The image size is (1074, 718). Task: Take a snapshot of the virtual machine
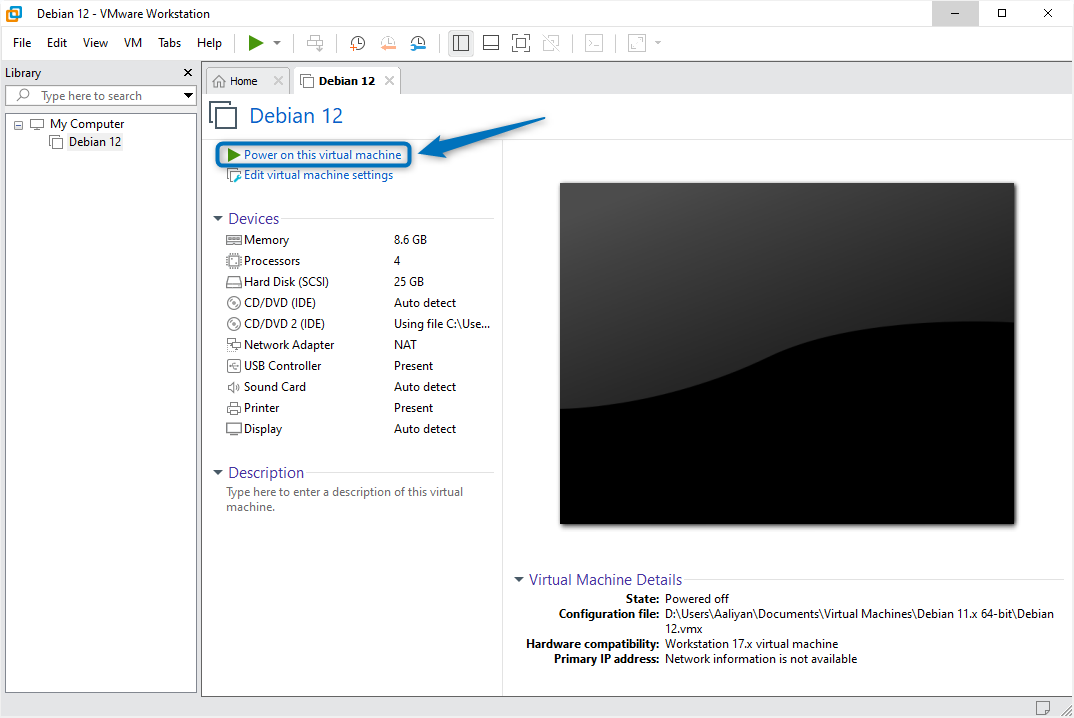click(357, 42)
